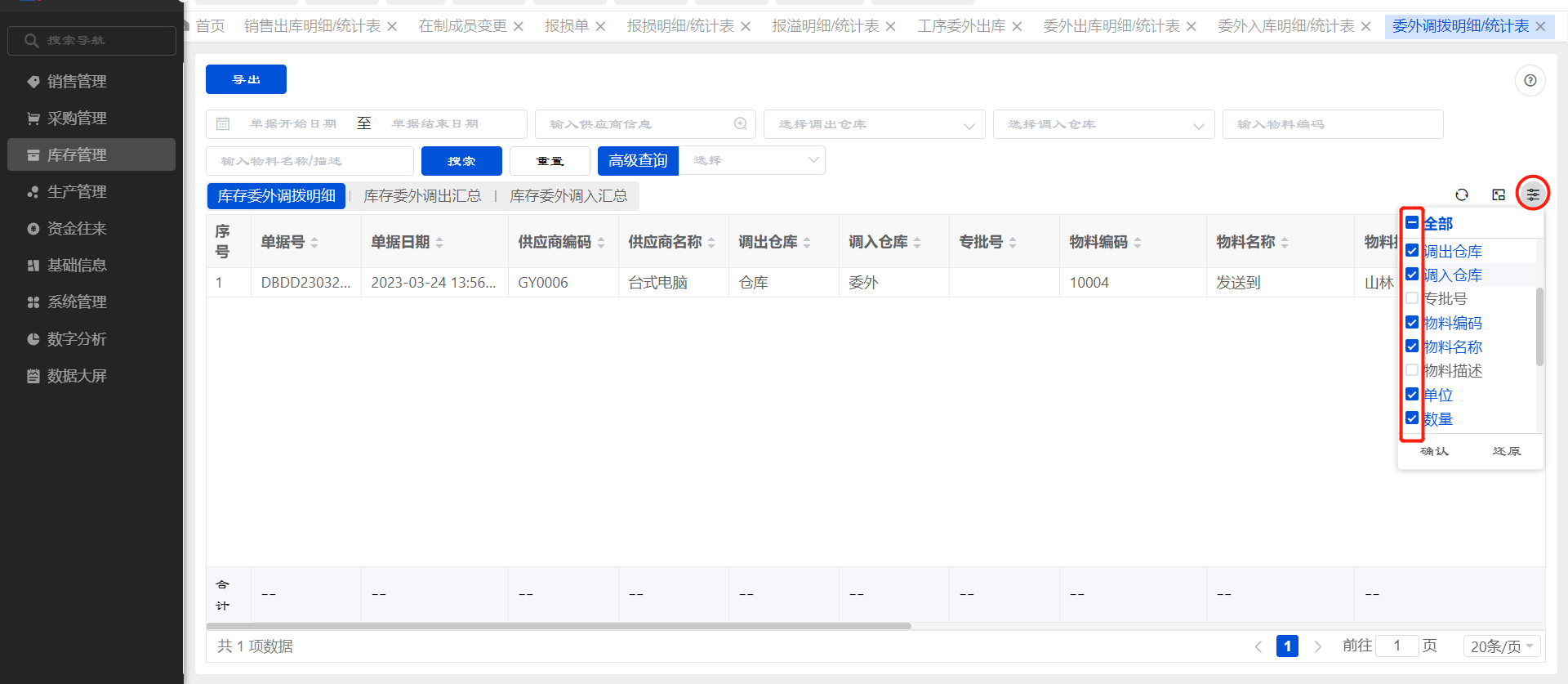The width and height of the screenshot is (1568, 684).
Task: Click 确认 in column settings popup
Action: 1434,451
